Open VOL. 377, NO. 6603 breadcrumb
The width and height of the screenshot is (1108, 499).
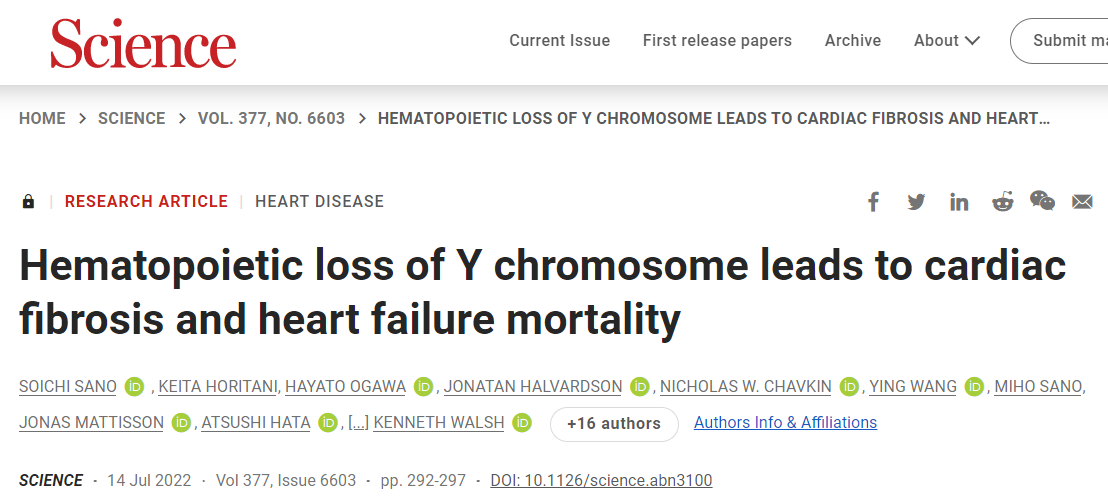(271, 119)
